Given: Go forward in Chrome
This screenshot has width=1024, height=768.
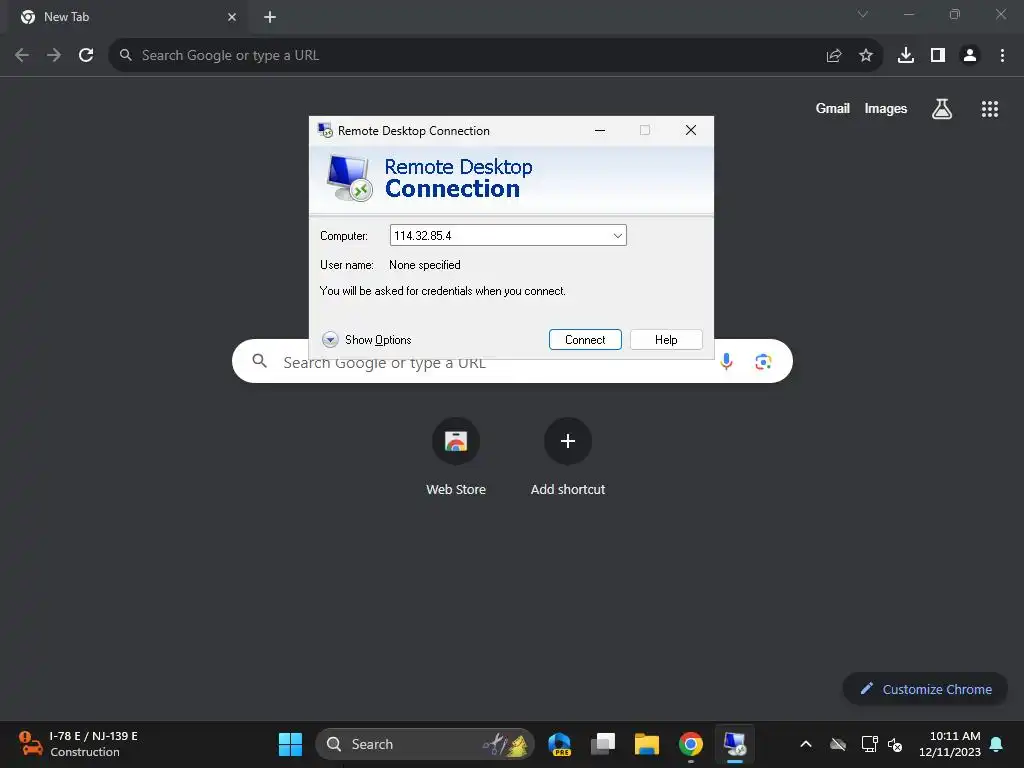Looking at the screenshot, I should 54,56.
